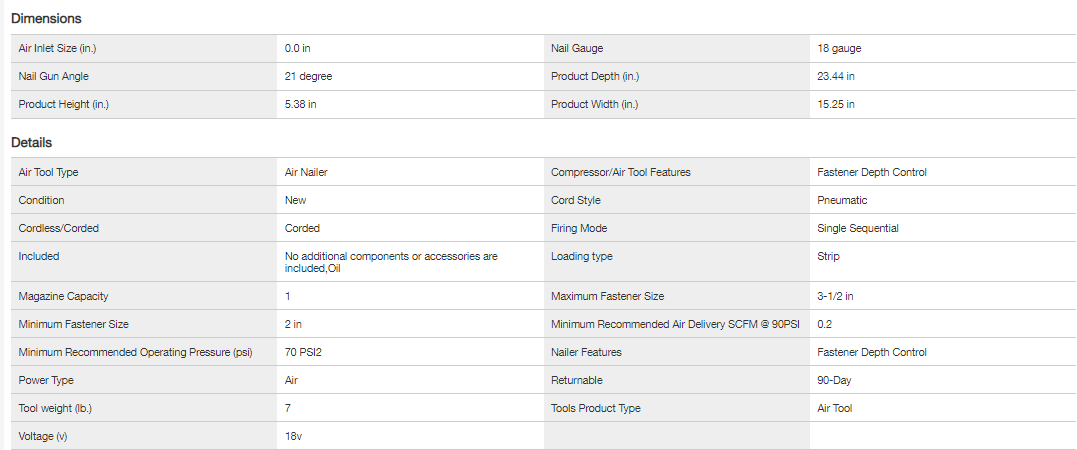Select the Air Inlet Size label
Screen dimensions: 1077x450
click(x=57, y=48)
